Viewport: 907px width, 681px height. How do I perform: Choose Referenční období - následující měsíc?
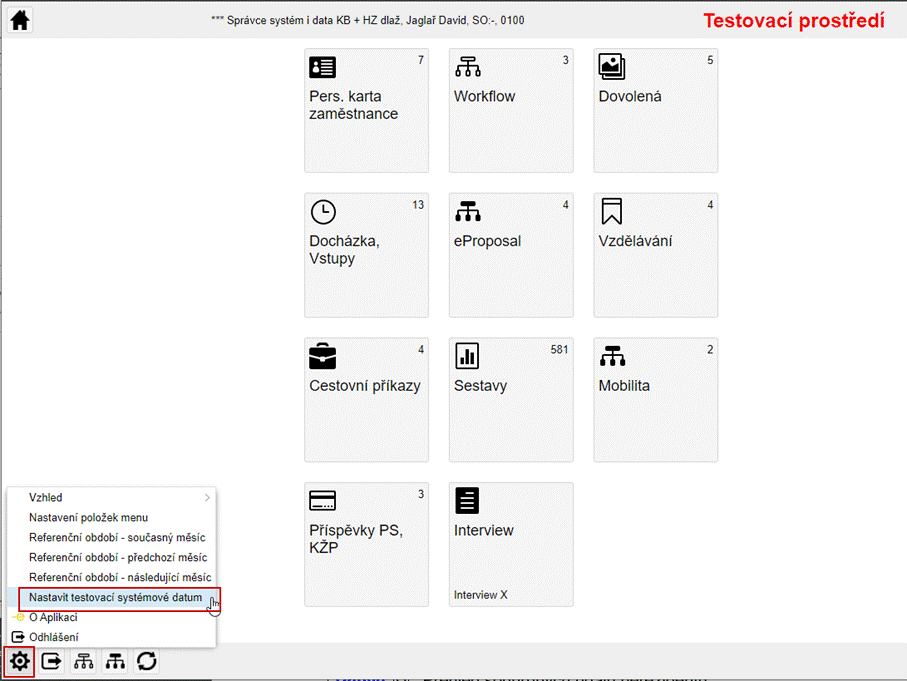pos(120,577)
